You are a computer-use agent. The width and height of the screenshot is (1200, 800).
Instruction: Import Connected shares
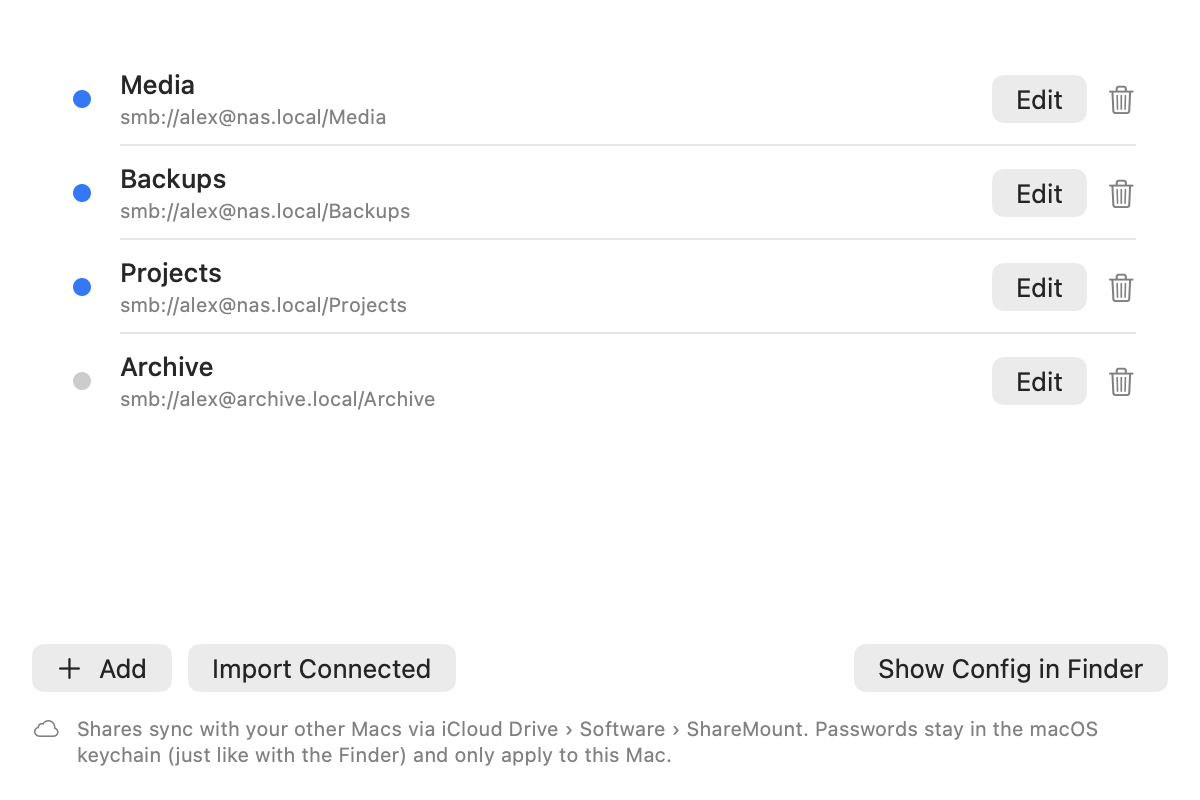pos(322,668)
